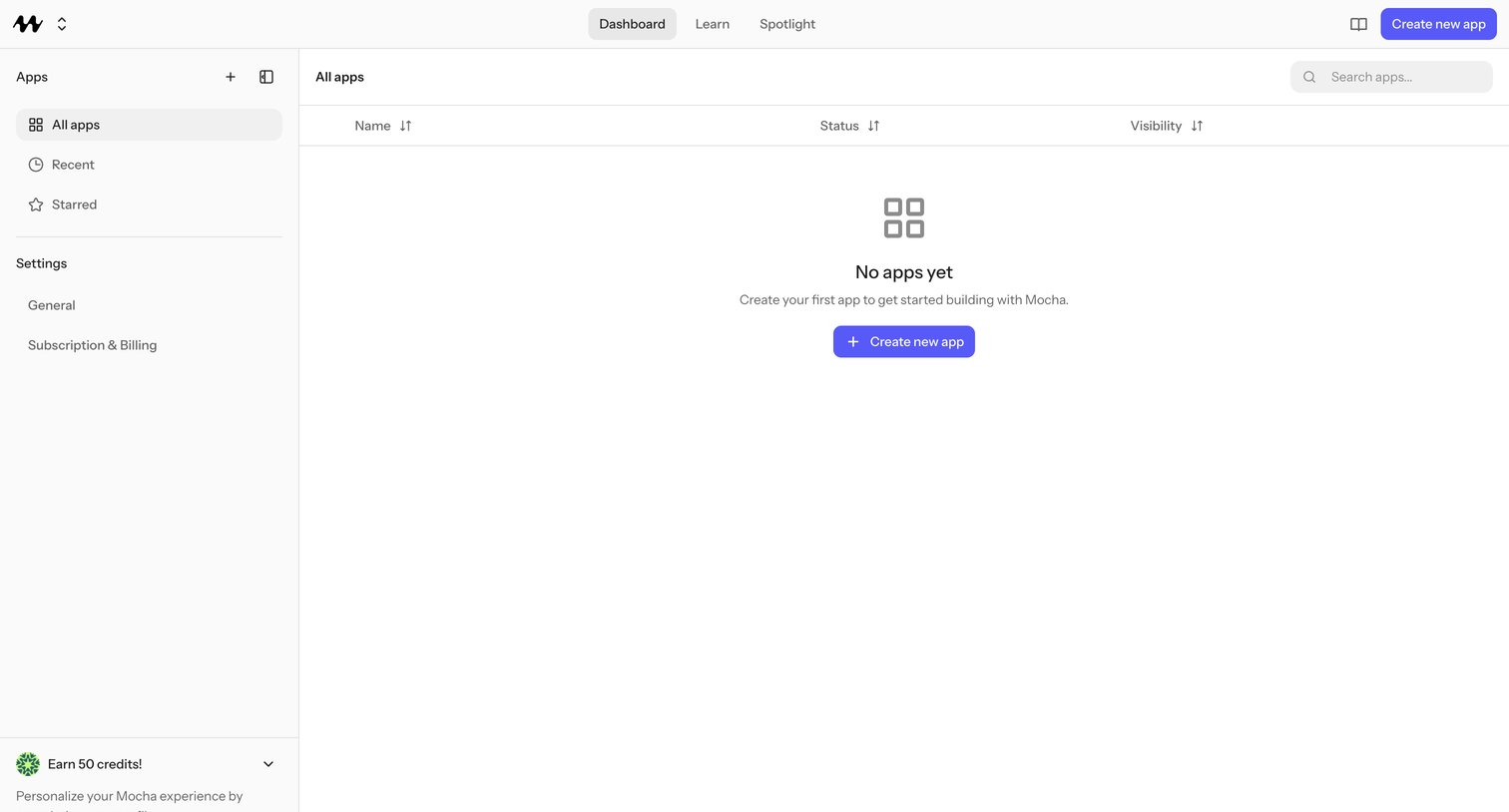Switch to the Dashboard tab
Image resolution: width=1509 pixels, height=812 pixels.
pos(632,24)
